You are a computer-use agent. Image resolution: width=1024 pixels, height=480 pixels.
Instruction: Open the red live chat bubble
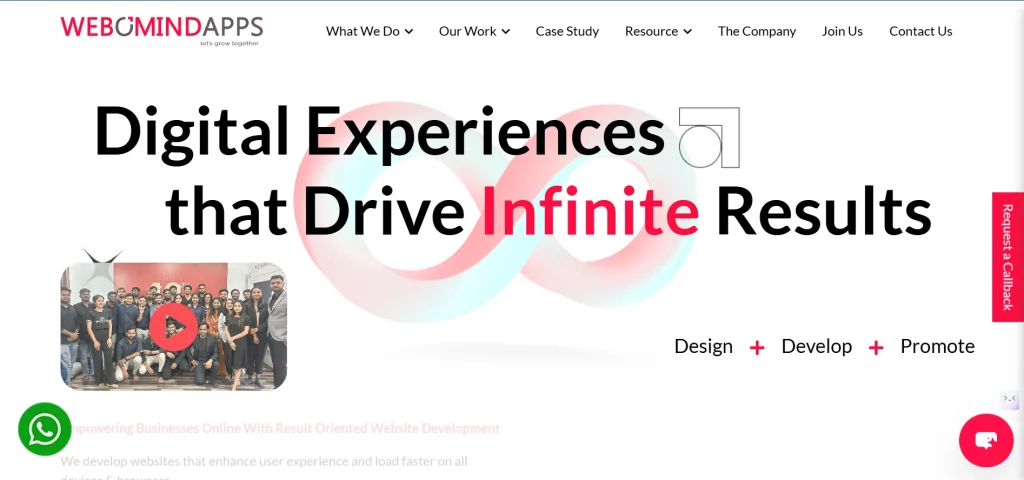tap(986, 440)
